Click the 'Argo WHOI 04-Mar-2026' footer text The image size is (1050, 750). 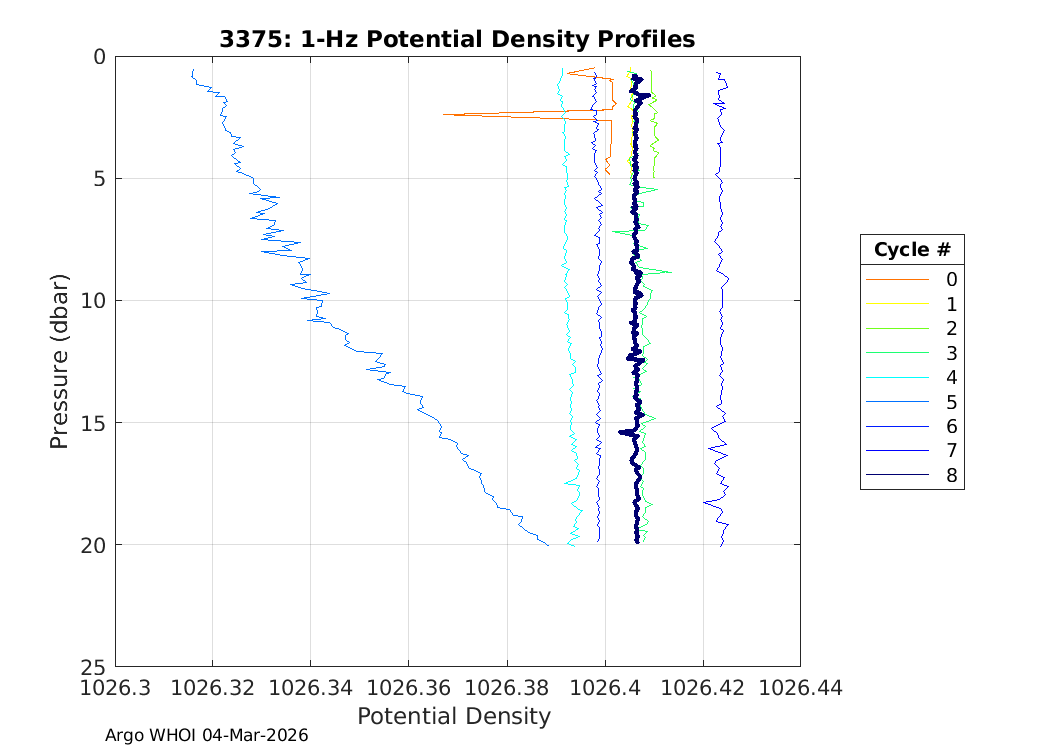pos(206,735)
